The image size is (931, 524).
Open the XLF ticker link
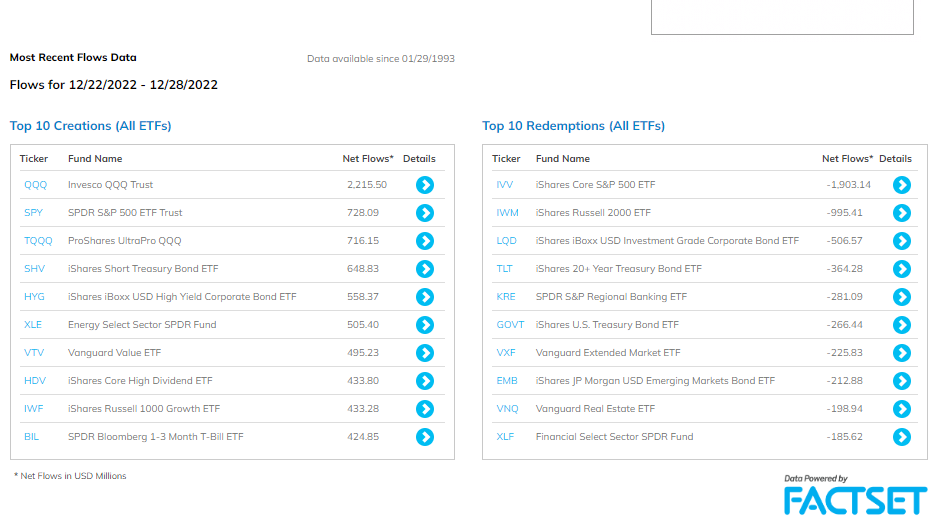pyautogui.click(x=505, y=437)
